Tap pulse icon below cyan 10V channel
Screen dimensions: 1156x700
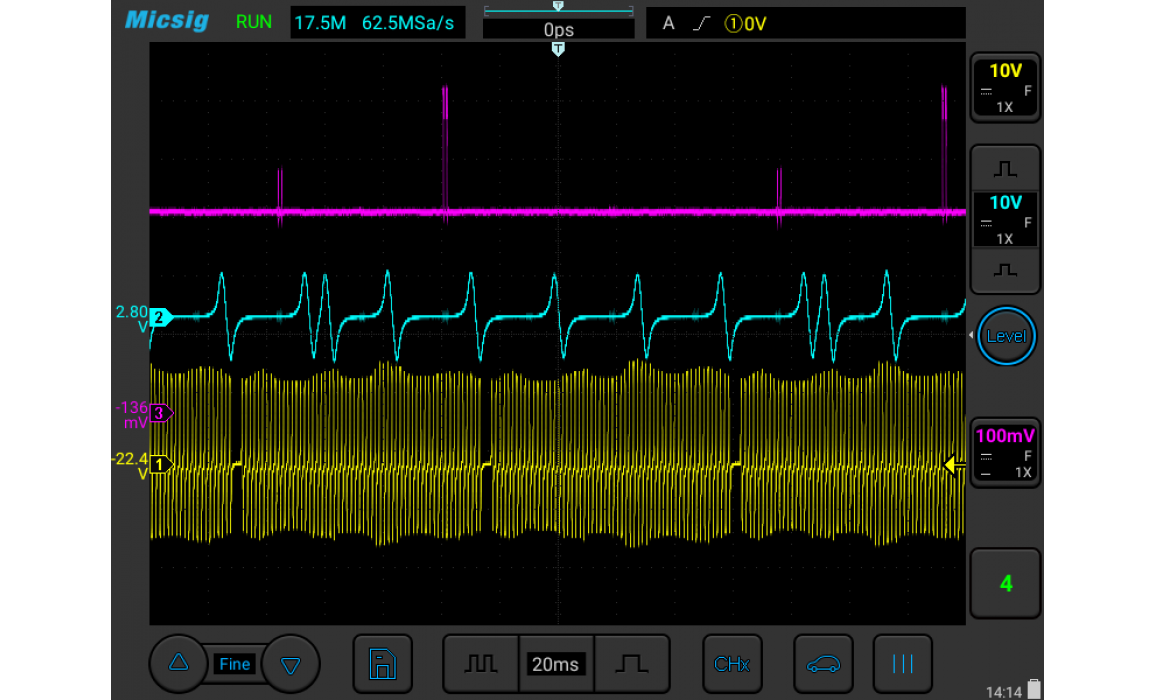coord(1005,270)
